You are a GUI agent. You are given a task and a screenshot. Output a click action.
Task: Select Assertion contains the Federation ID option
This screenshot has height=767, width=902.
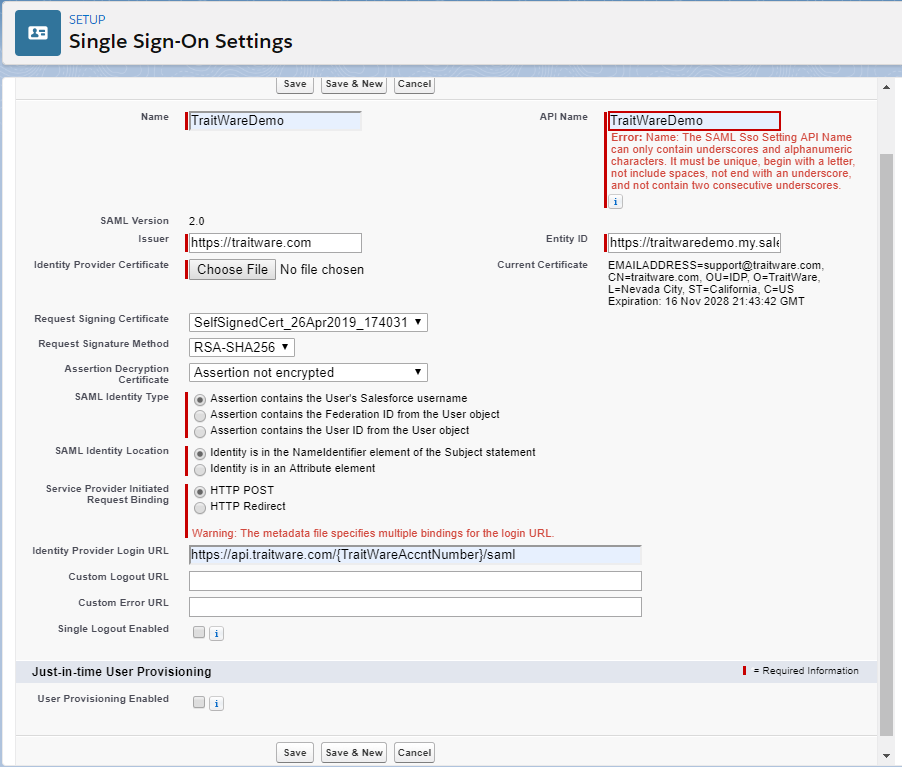[x=200, y=415]
